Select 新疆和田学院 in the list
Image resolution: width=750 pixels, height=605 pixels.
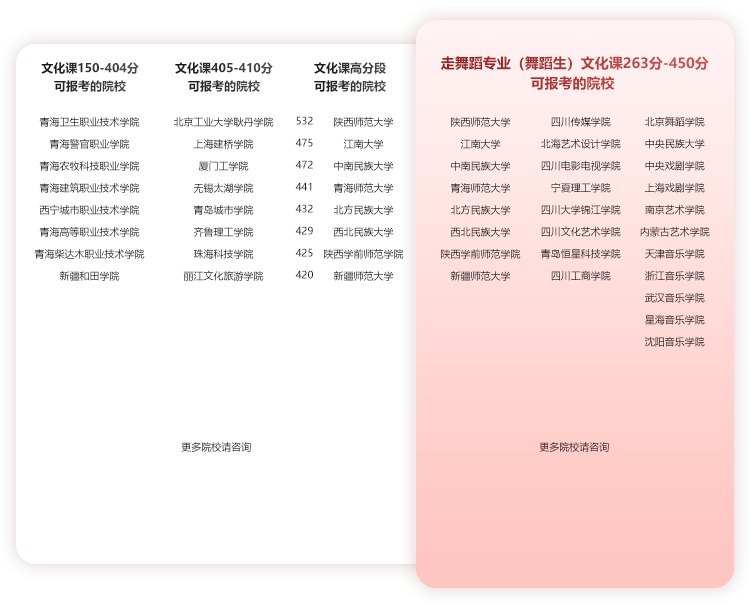click(x=89, y=276)
